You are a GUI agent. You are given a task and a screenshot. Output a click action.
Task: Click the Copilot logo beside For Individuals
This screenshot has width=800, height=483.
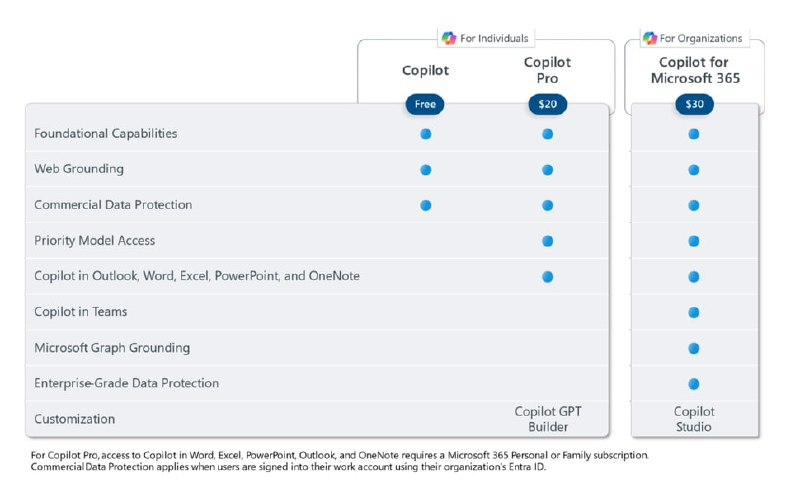(449, 38)
